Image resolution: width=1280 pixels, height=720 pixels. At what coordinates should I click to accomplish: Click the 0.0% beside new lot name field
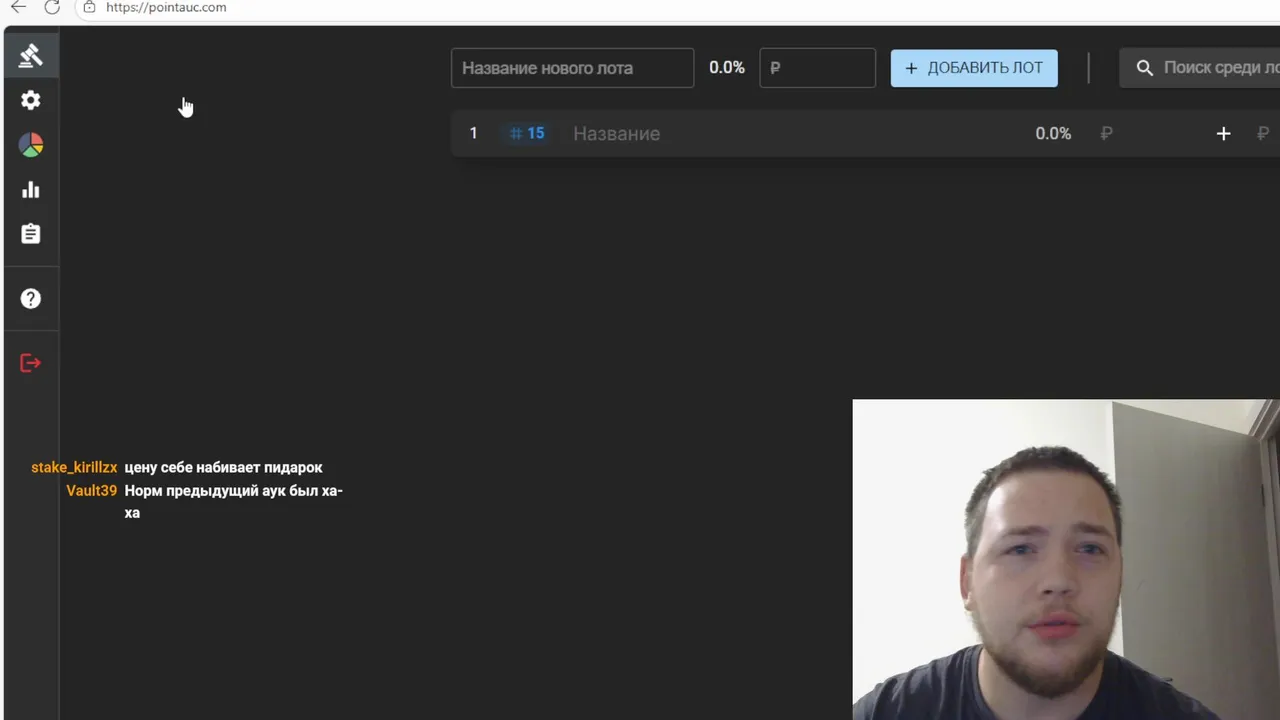(727, 68)
